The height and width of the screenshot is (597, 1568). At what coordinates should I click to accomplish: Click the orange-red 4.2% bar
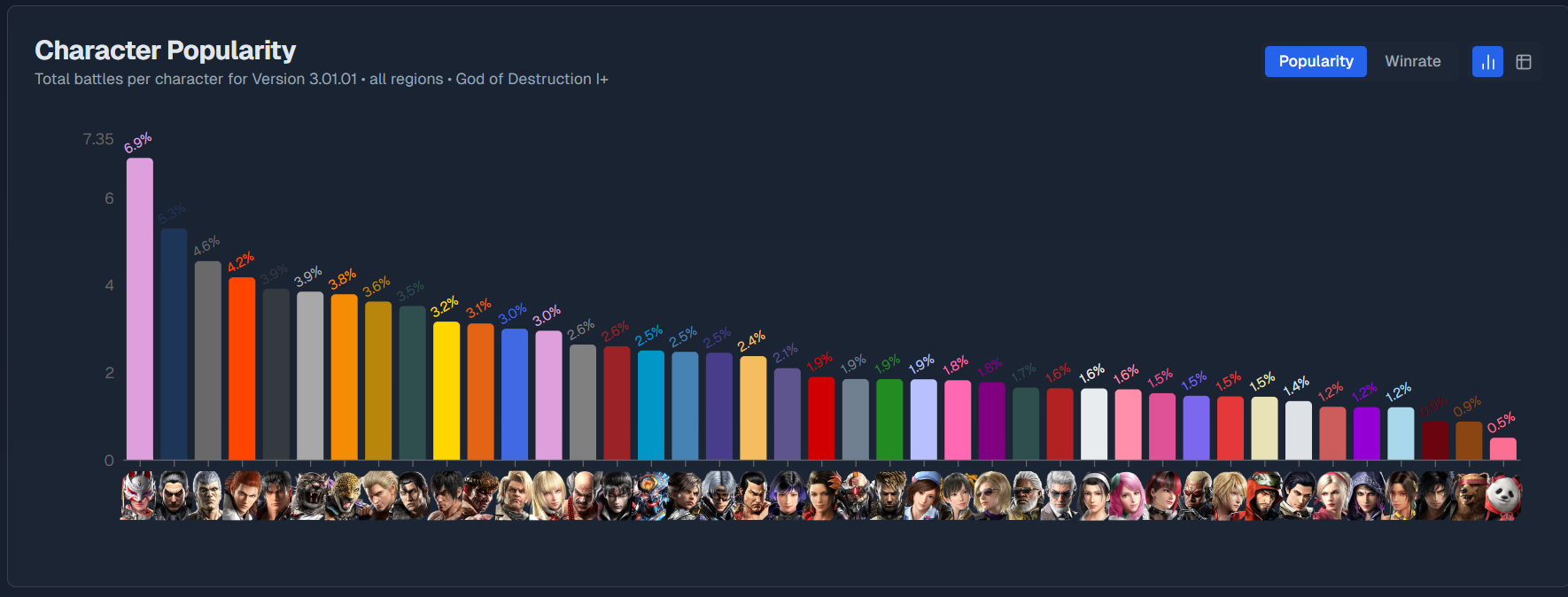pos(242,368)
